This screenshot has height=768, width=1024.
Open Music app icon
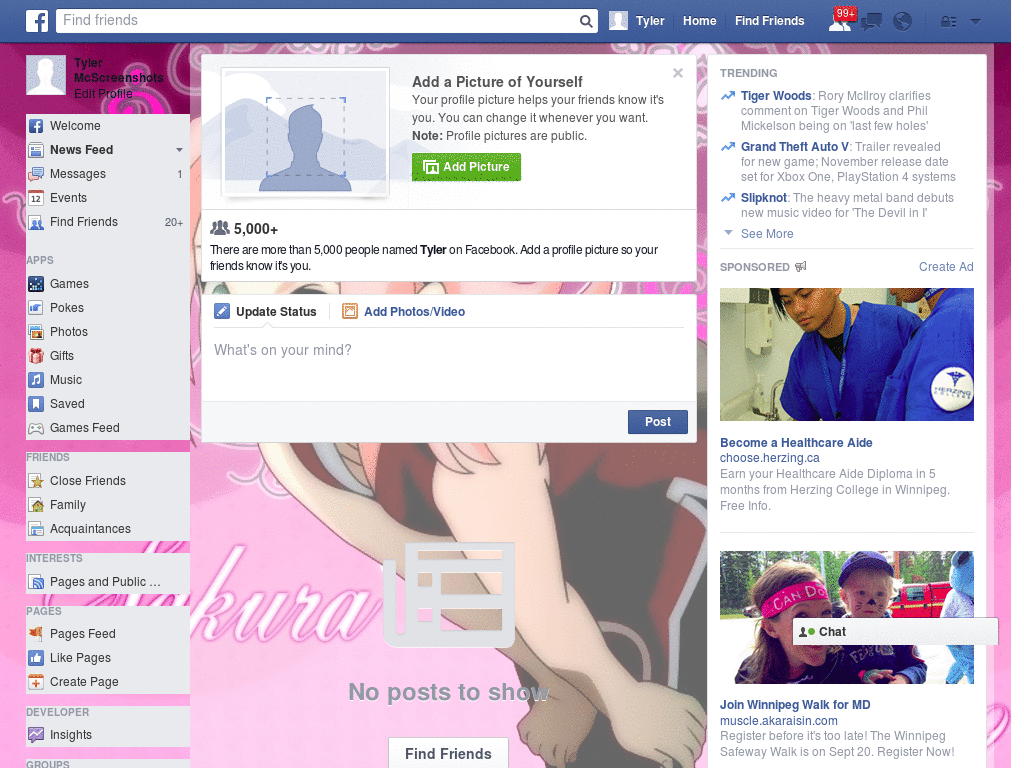pos(36,380)
